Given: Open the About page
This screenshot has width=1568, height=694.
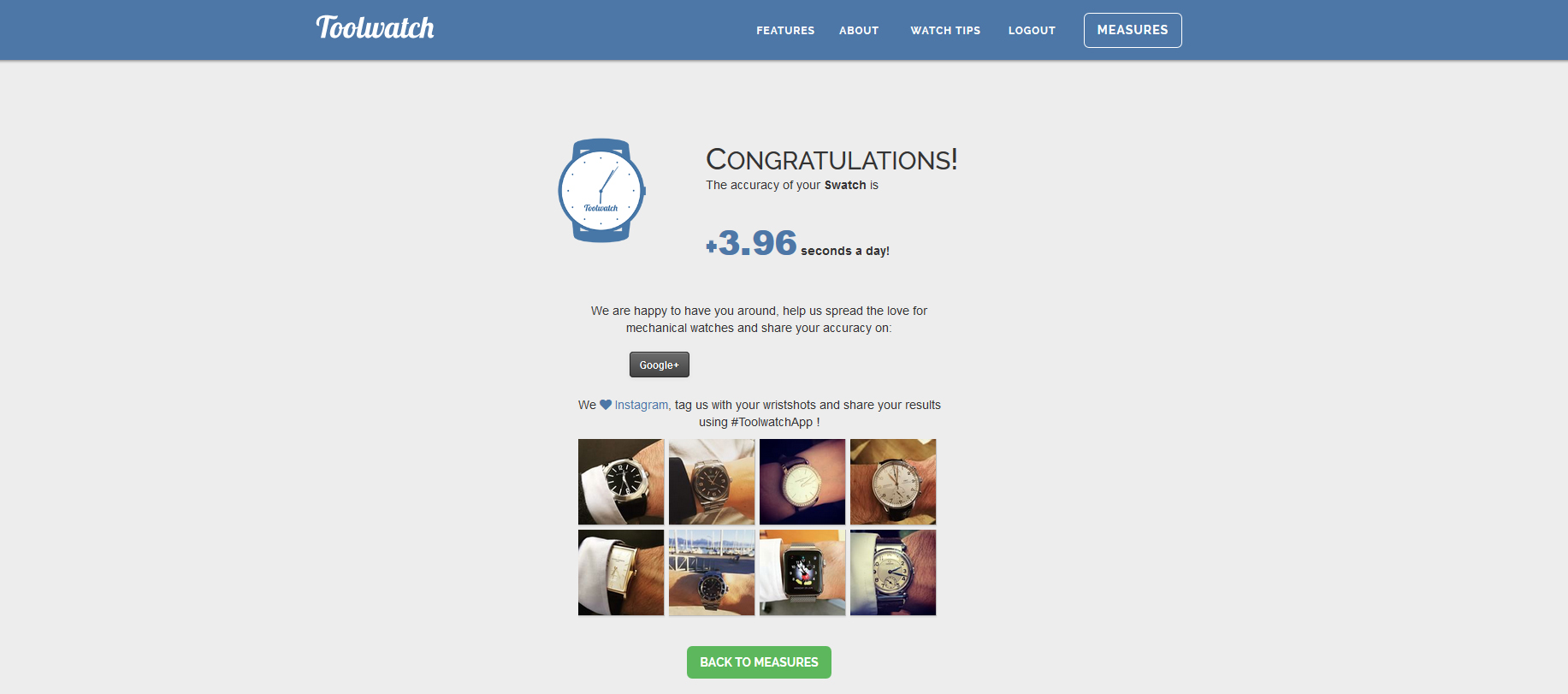Looking at the screenshot, I should pos(859,30).
